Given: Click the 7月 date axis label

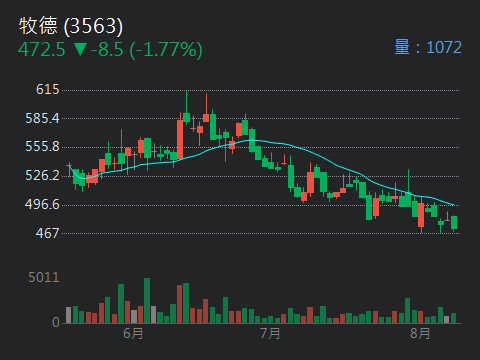Looking at the screenshot, I should pyautogui.click(x=270, y=333).
